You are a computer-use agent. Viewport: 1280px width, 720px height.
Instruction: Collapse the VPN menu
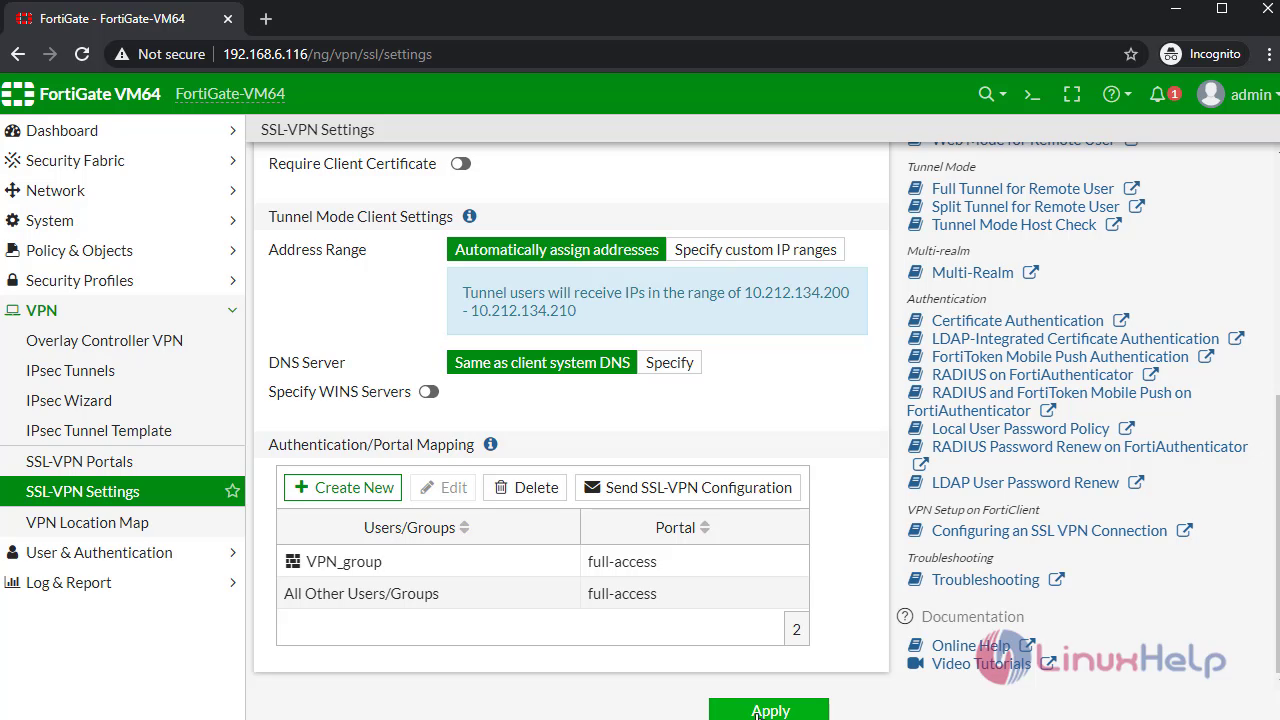[232, 310]
